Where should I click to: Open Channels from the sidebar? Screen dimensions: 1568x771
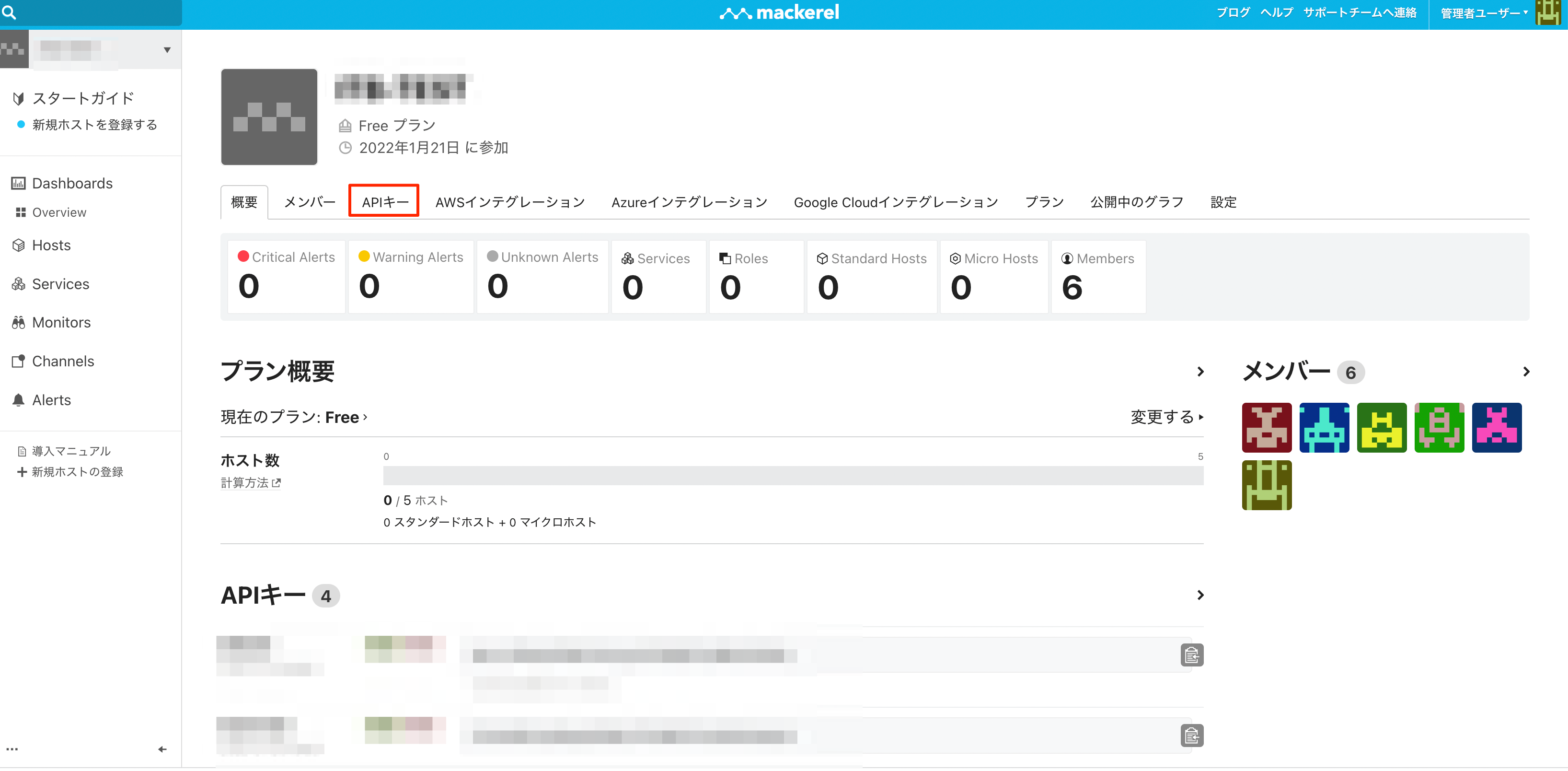point(63,361)
